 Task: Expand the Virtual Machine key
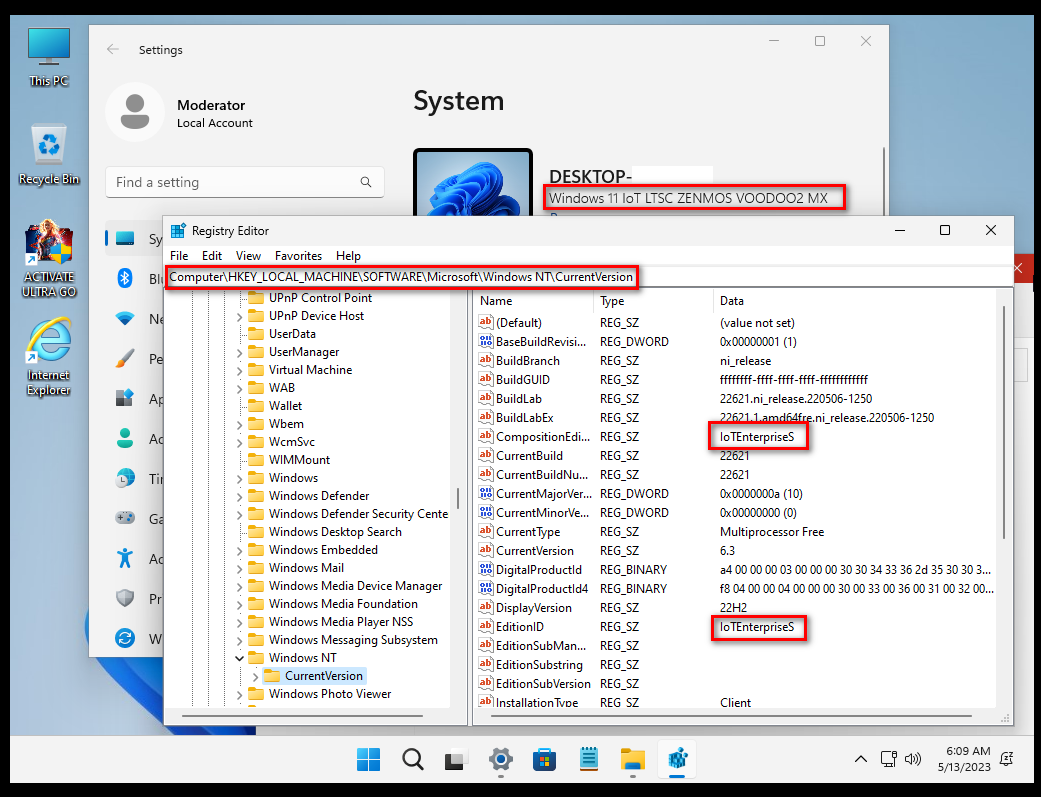click(240, 371)
